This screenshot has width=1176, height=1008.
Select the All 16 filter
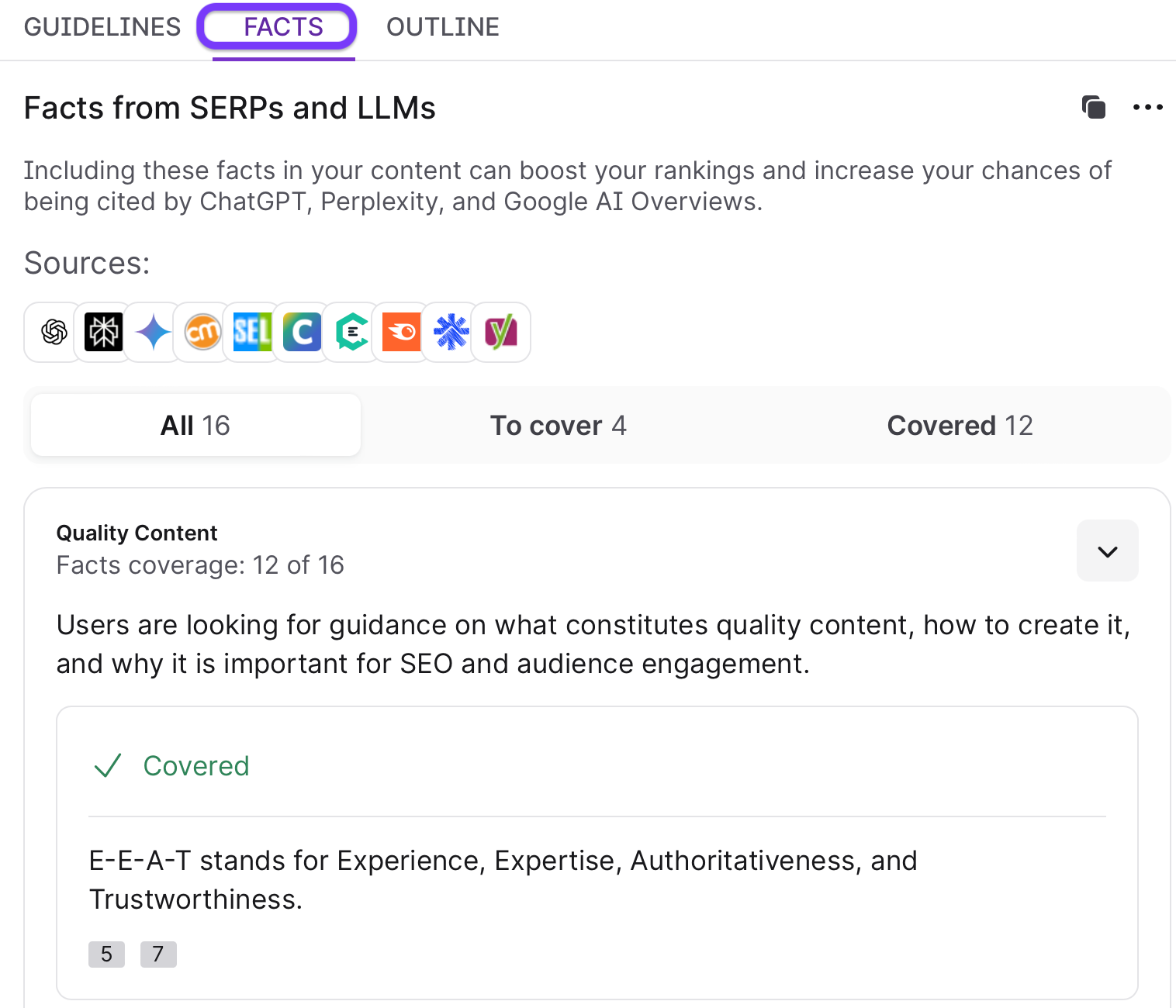pyautogui.click(x=195, y=426)
